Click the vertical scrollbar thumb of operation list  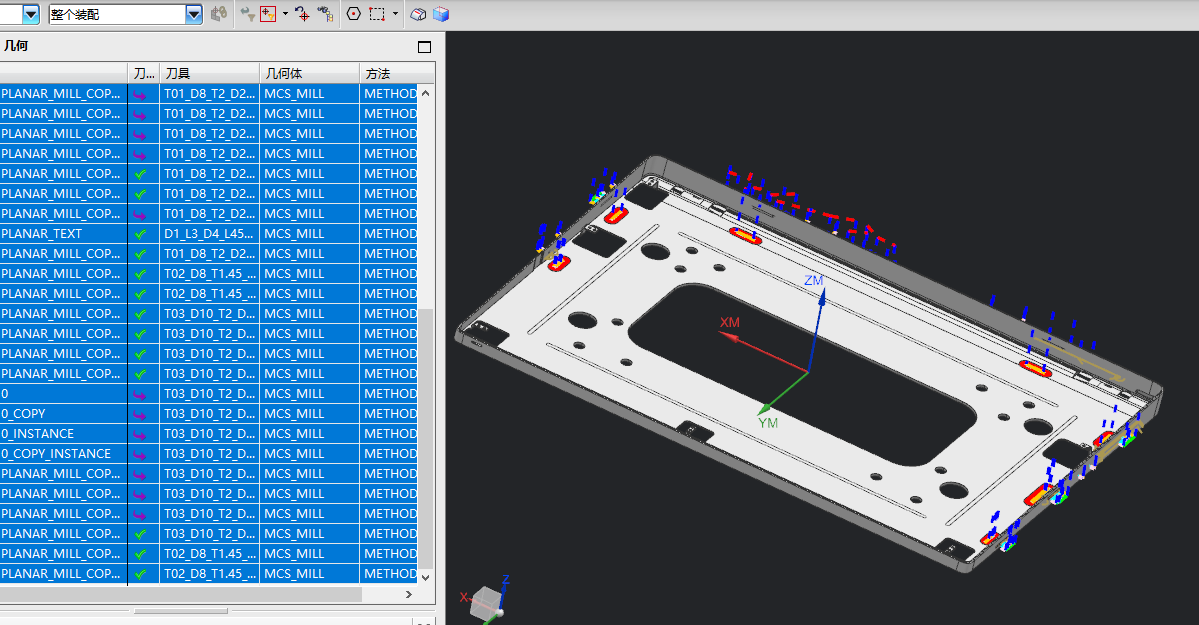coord(426,438)
